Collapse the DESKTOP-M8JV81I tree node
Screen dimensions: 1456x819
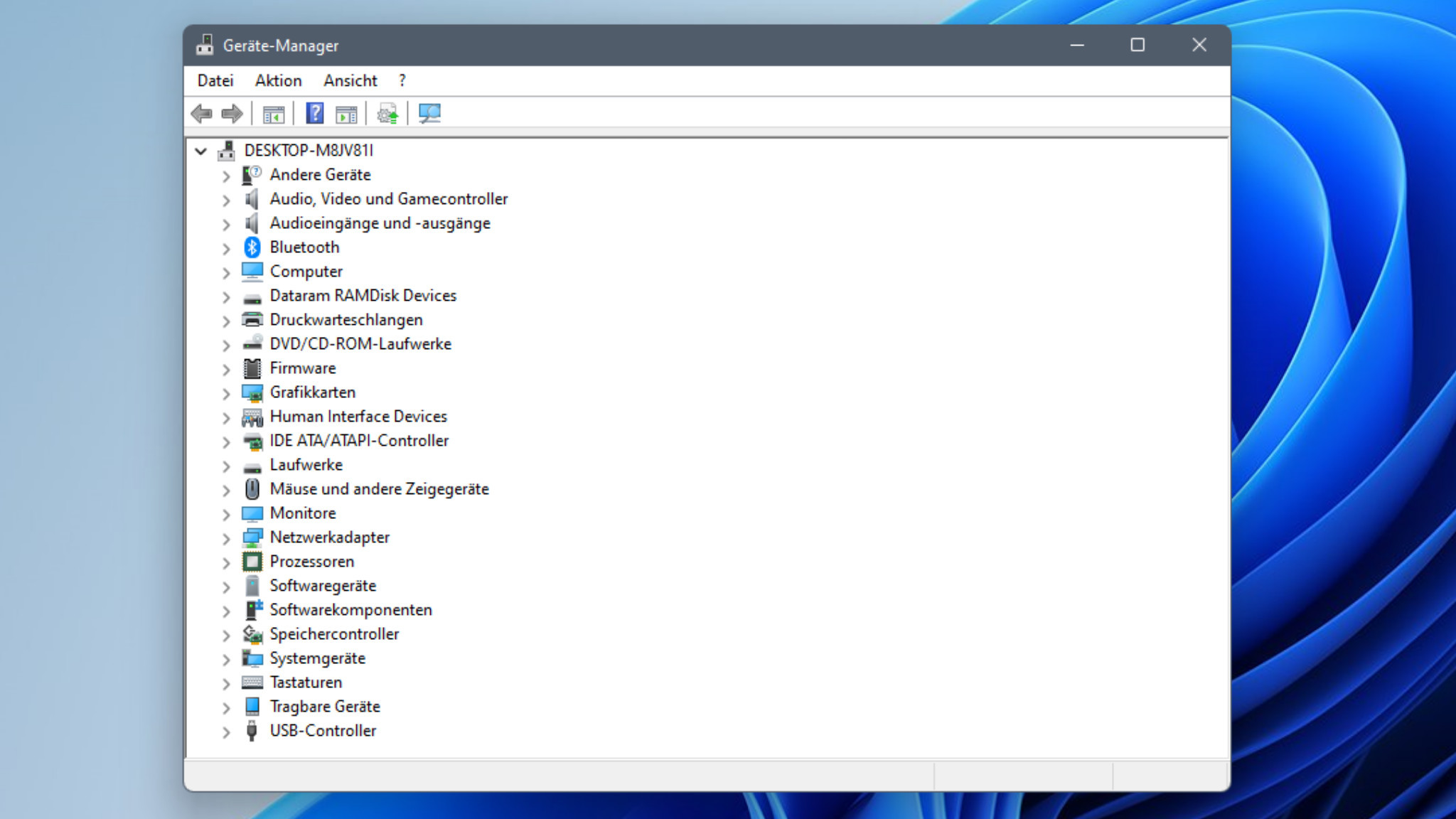tap(199, 150)
